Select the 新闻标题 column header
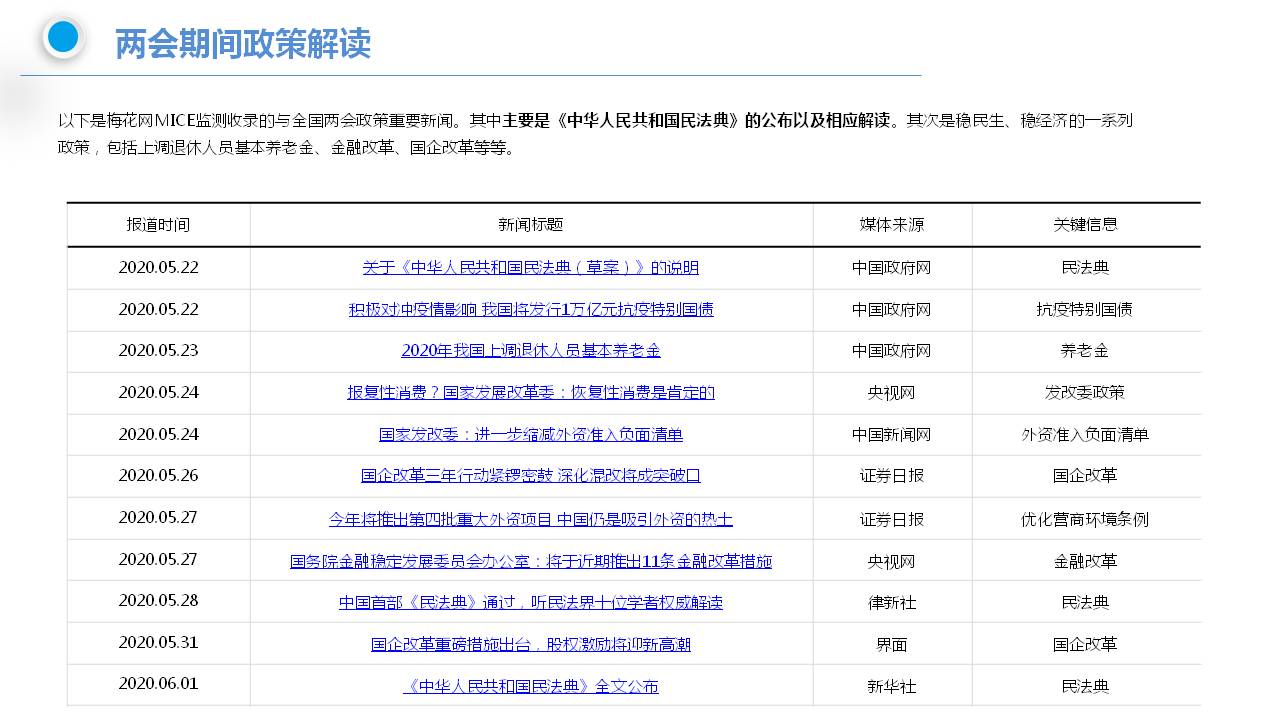This screenshot has height=720, width=1280. [x=530, y=225]
